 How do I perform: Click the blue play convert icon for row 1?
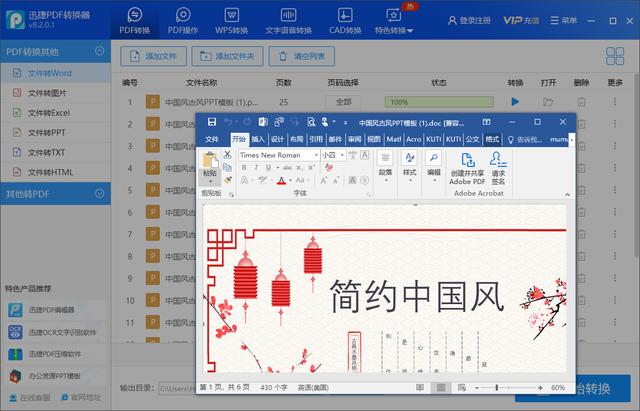[x=515, y=102]
